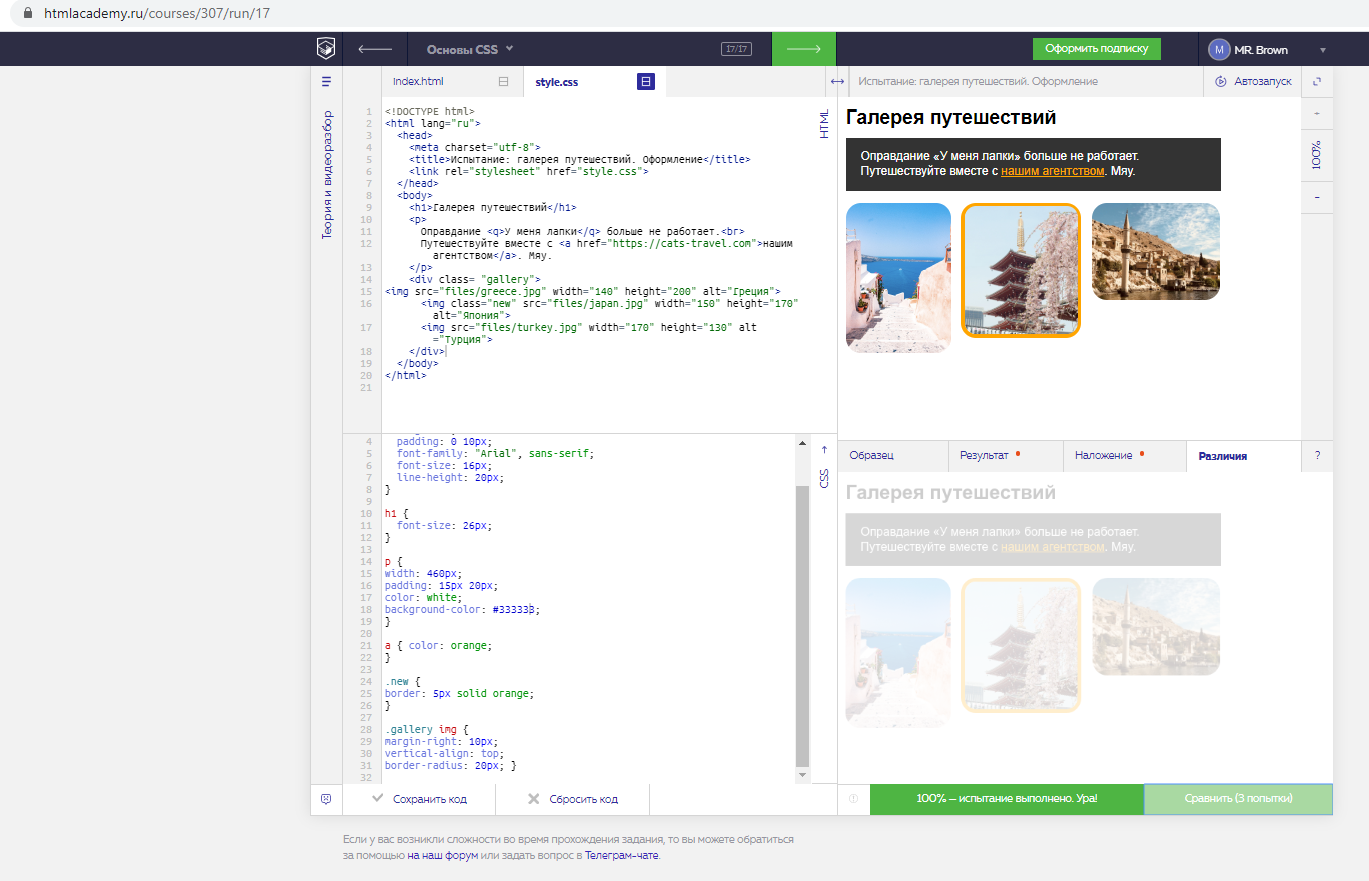1369x881 pixels.
Task: Click the Оформить подписку button
Action: [x=1096, y=49]
